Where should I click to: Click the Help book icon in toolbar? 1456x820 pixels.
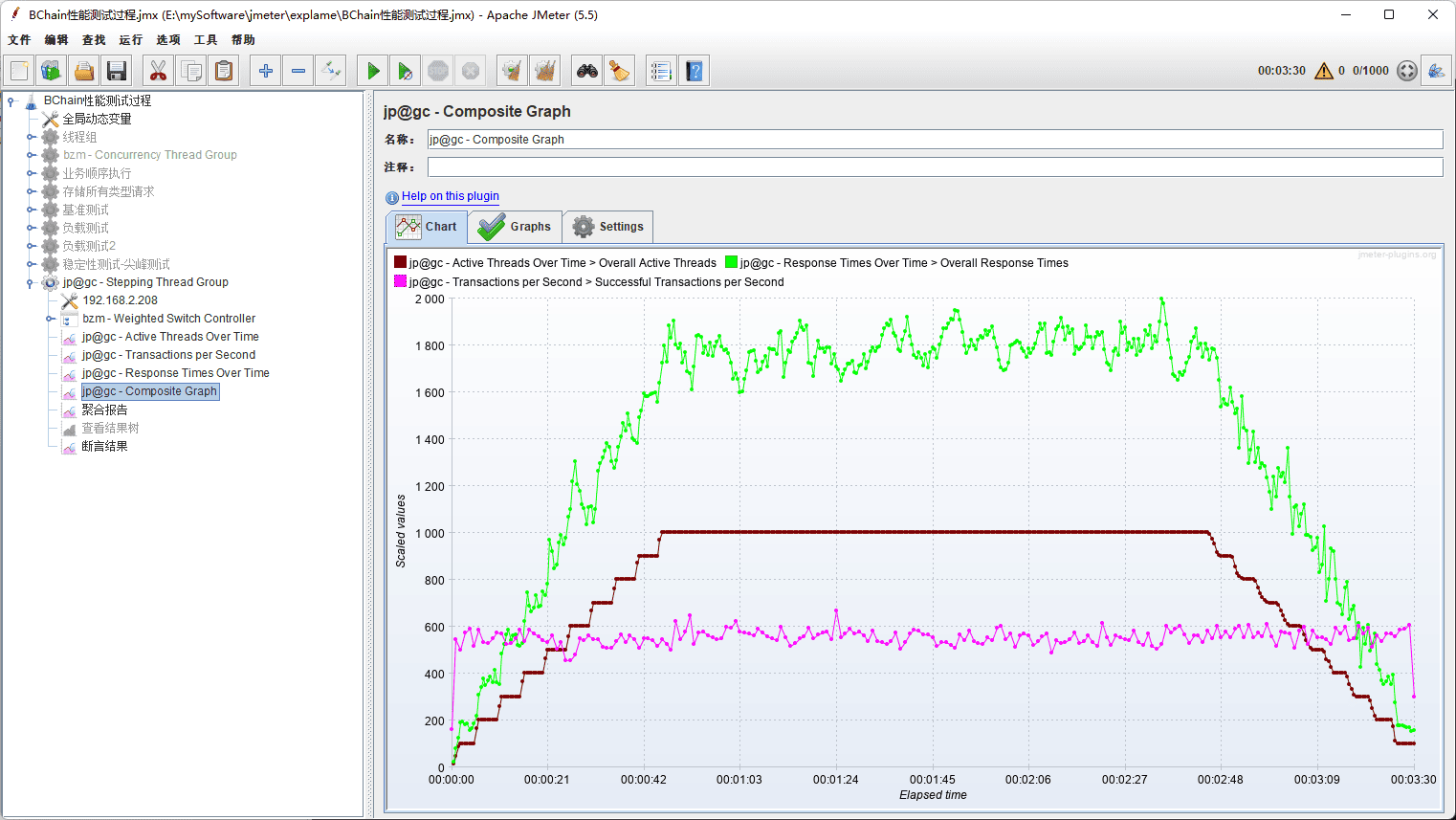tap(695, 71)
